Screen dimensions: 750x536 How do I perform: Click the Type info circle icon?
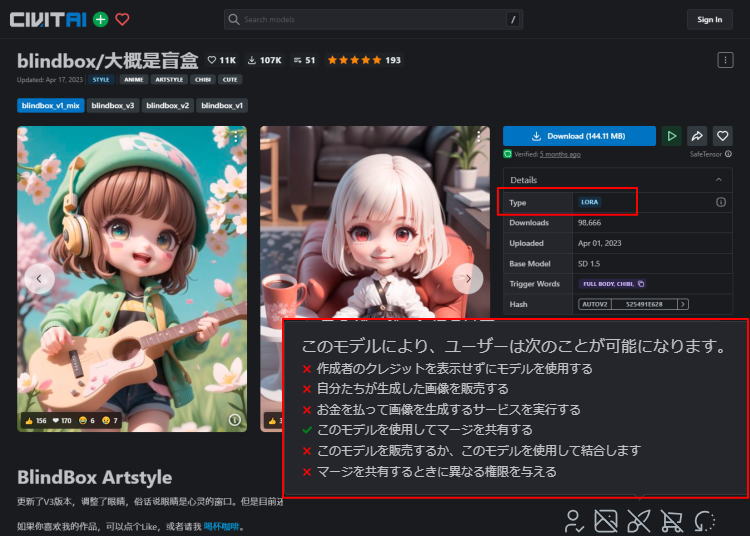720,202
